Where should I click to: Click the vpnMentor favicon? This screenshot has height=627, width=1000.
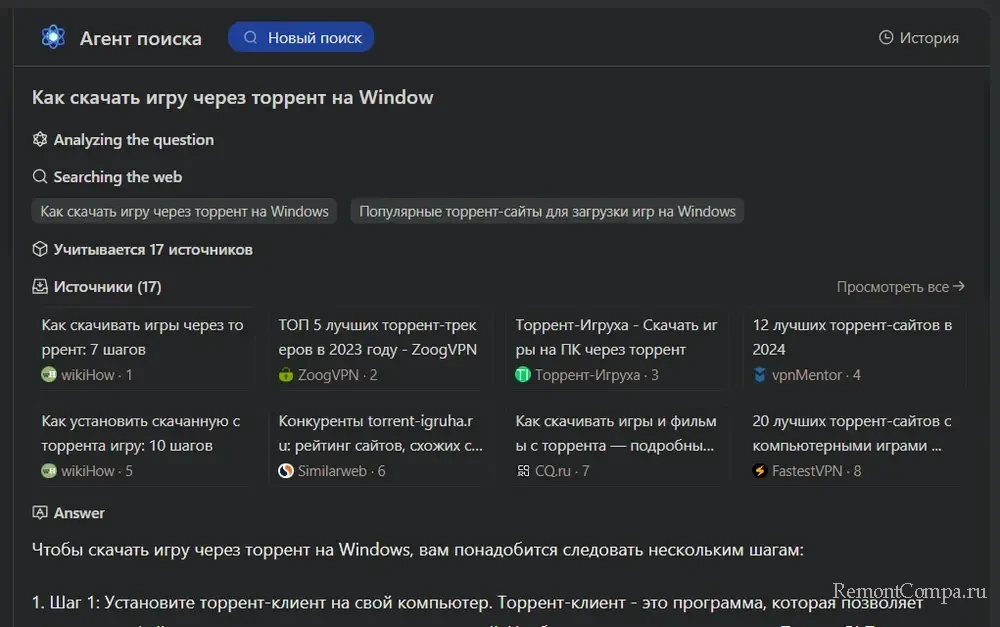[x=760, y=375]
